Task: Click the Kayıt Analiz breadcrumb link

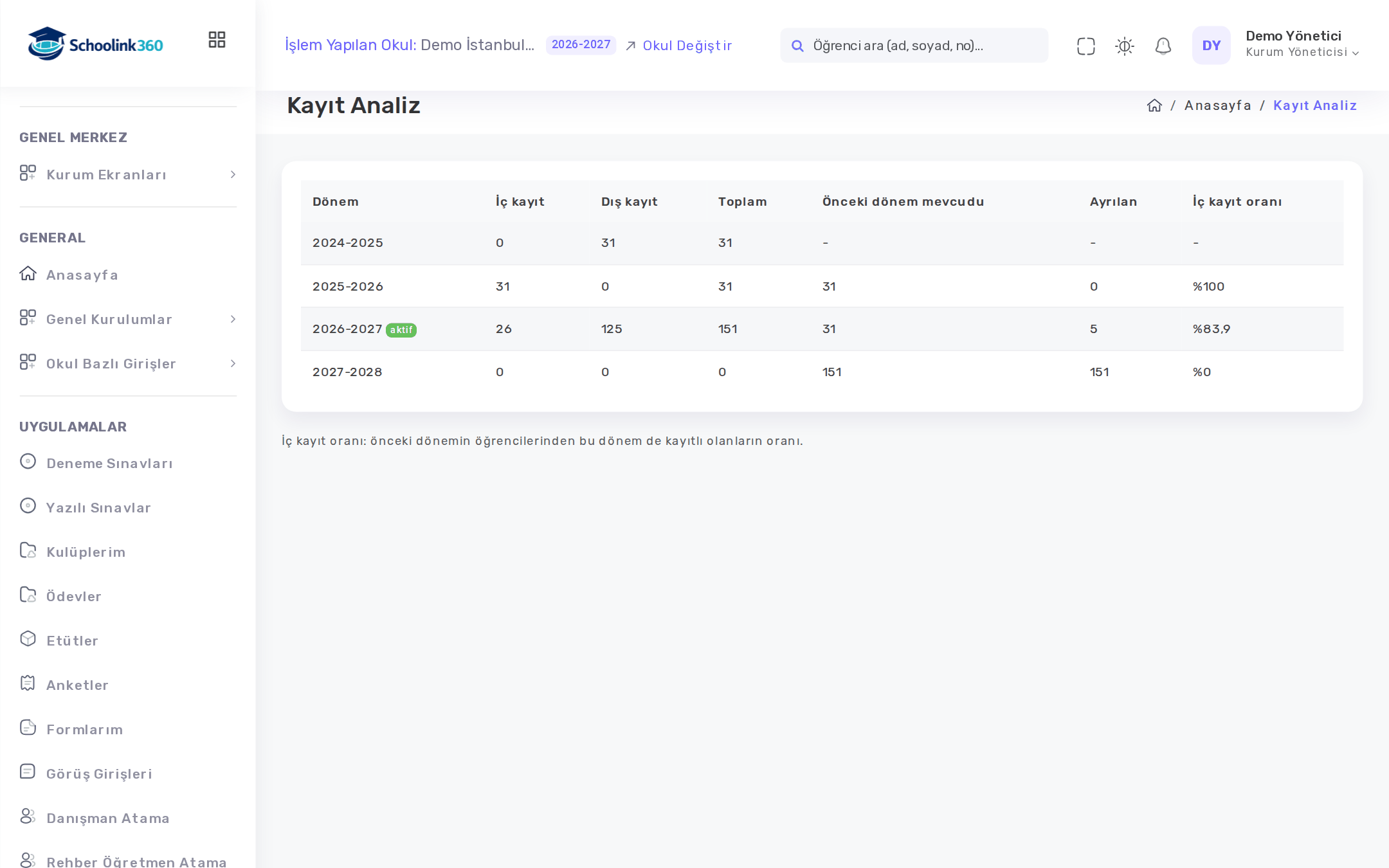Action: [x=1314, y=105]
